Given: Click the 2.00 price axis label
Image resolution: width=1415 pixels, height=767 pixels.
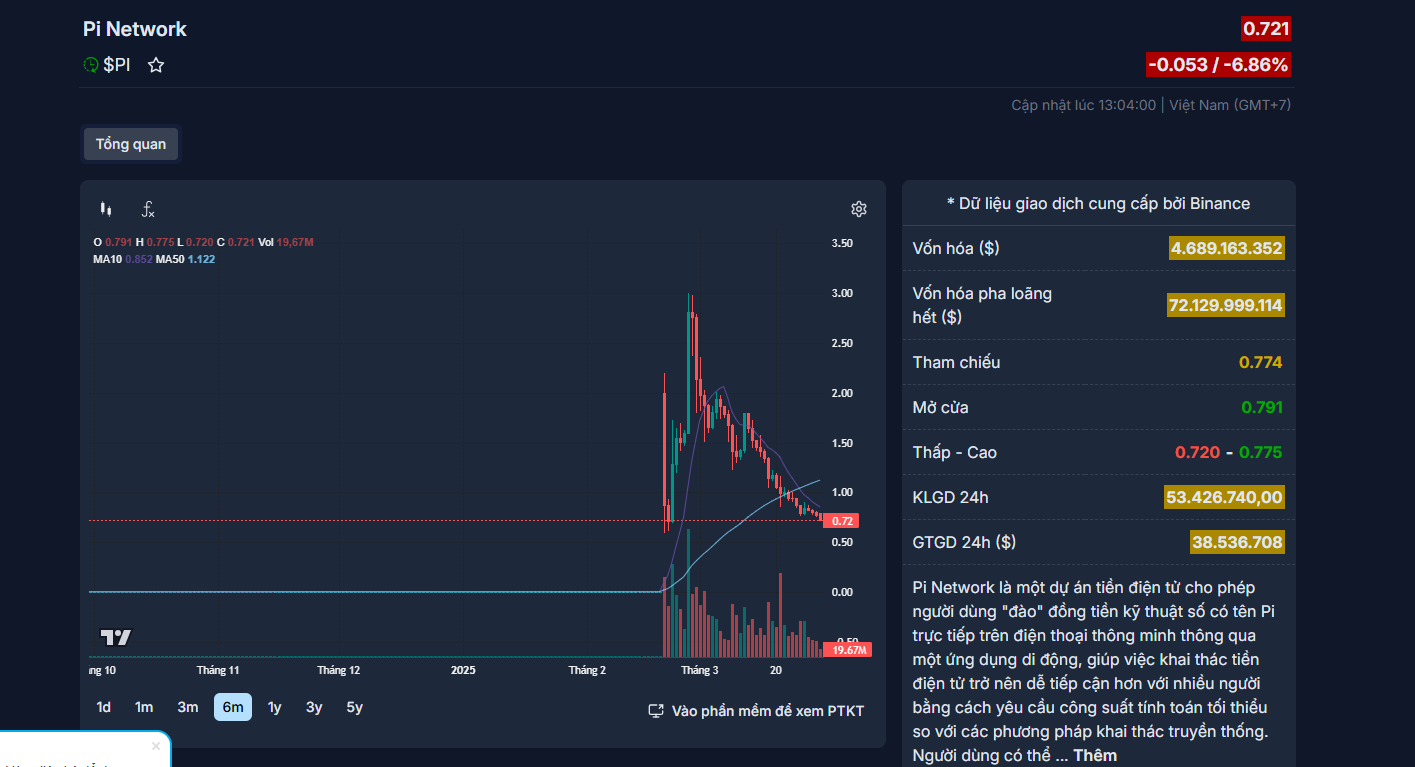Looking at the screenshot, I should pyautogui.click(x=842, y=393).
